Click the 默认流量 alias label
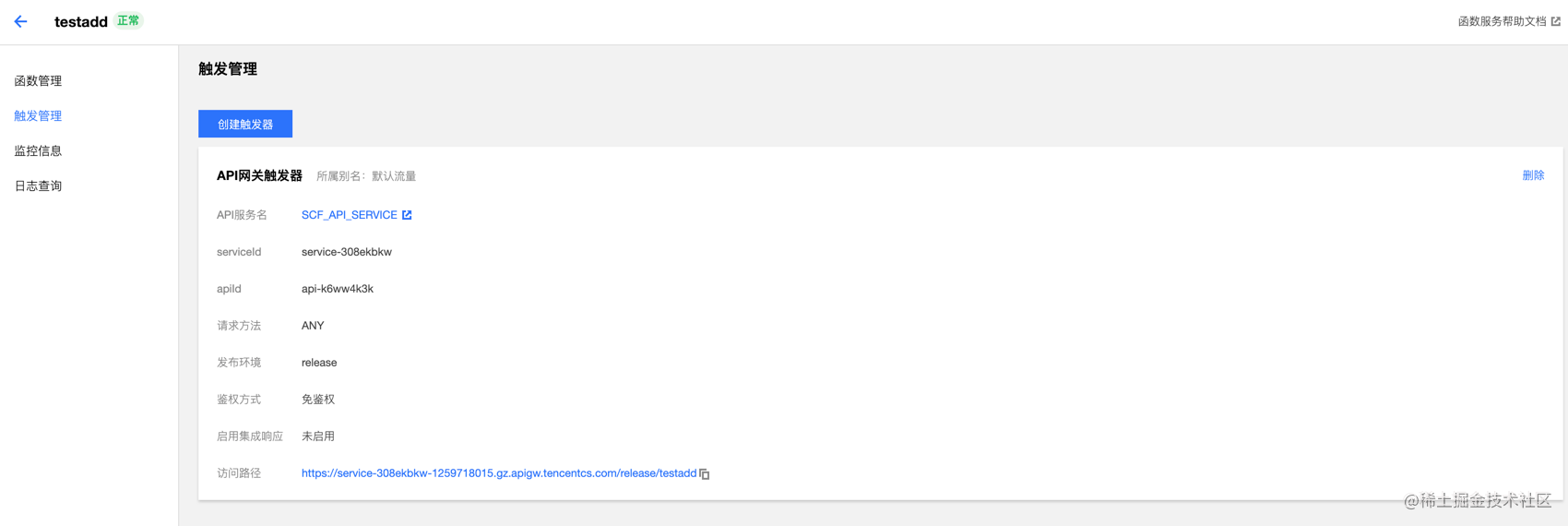 [394, 176]
